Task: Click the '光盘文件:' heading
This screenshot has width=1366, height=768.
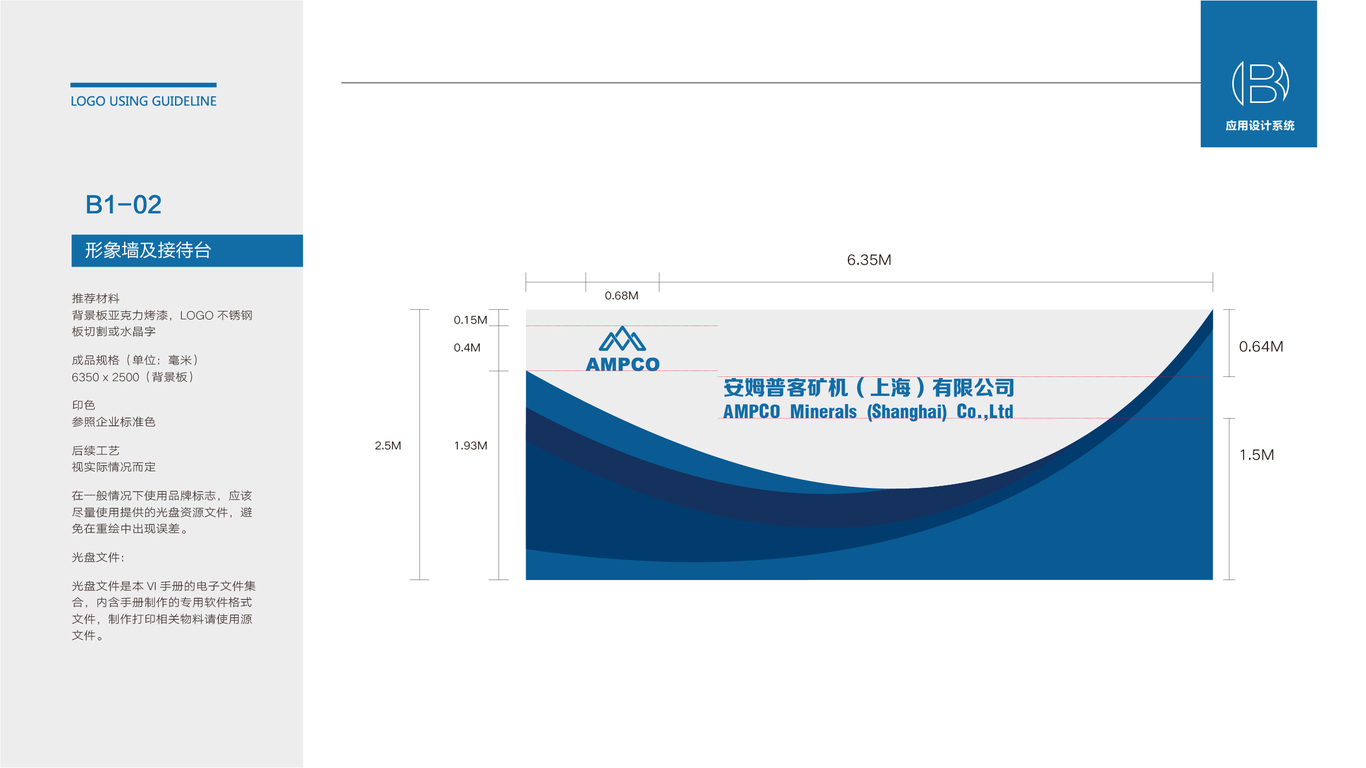Action: pos(99,557)
